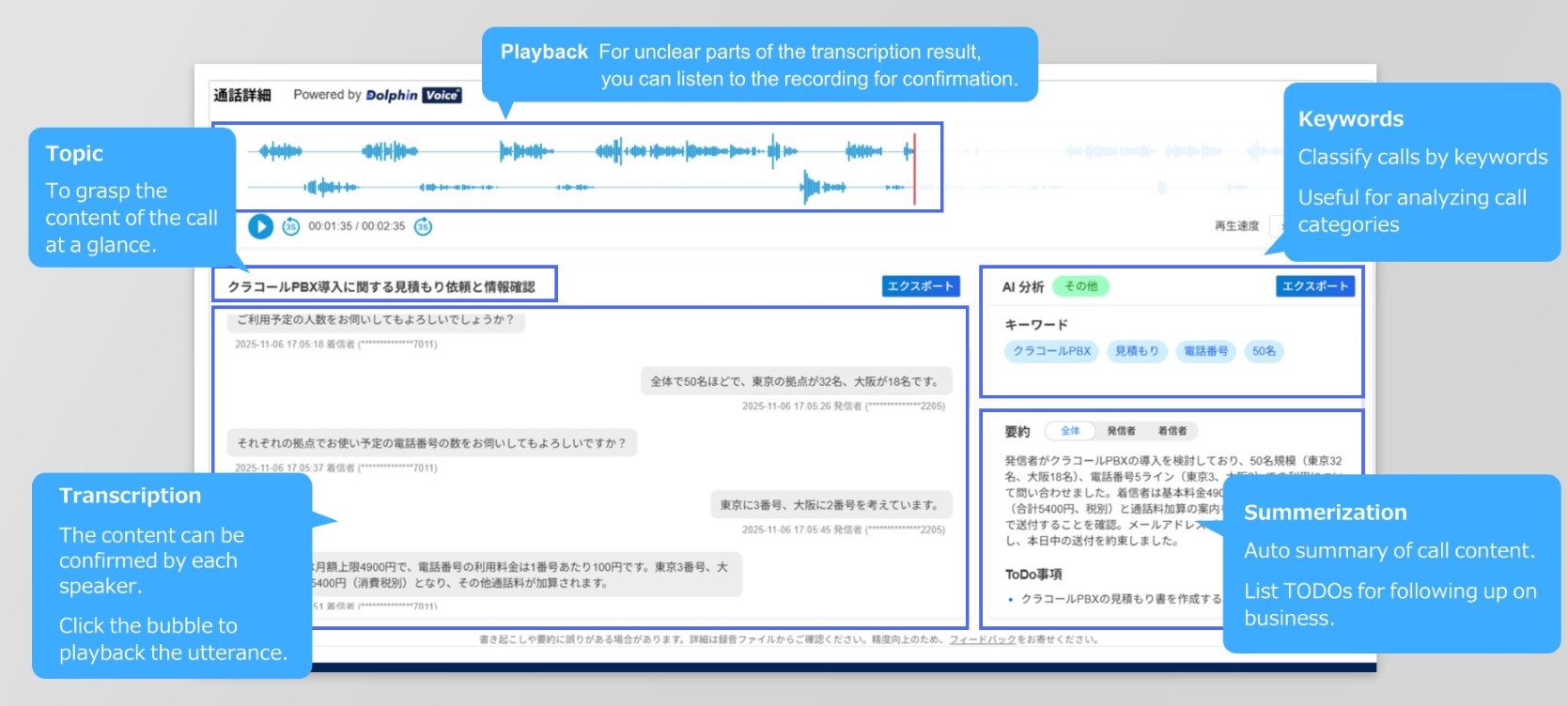Viewport: 1568px width, 706px height.
Task: Skip forward using the right skip-ahead icon
Action: [423, 226]
